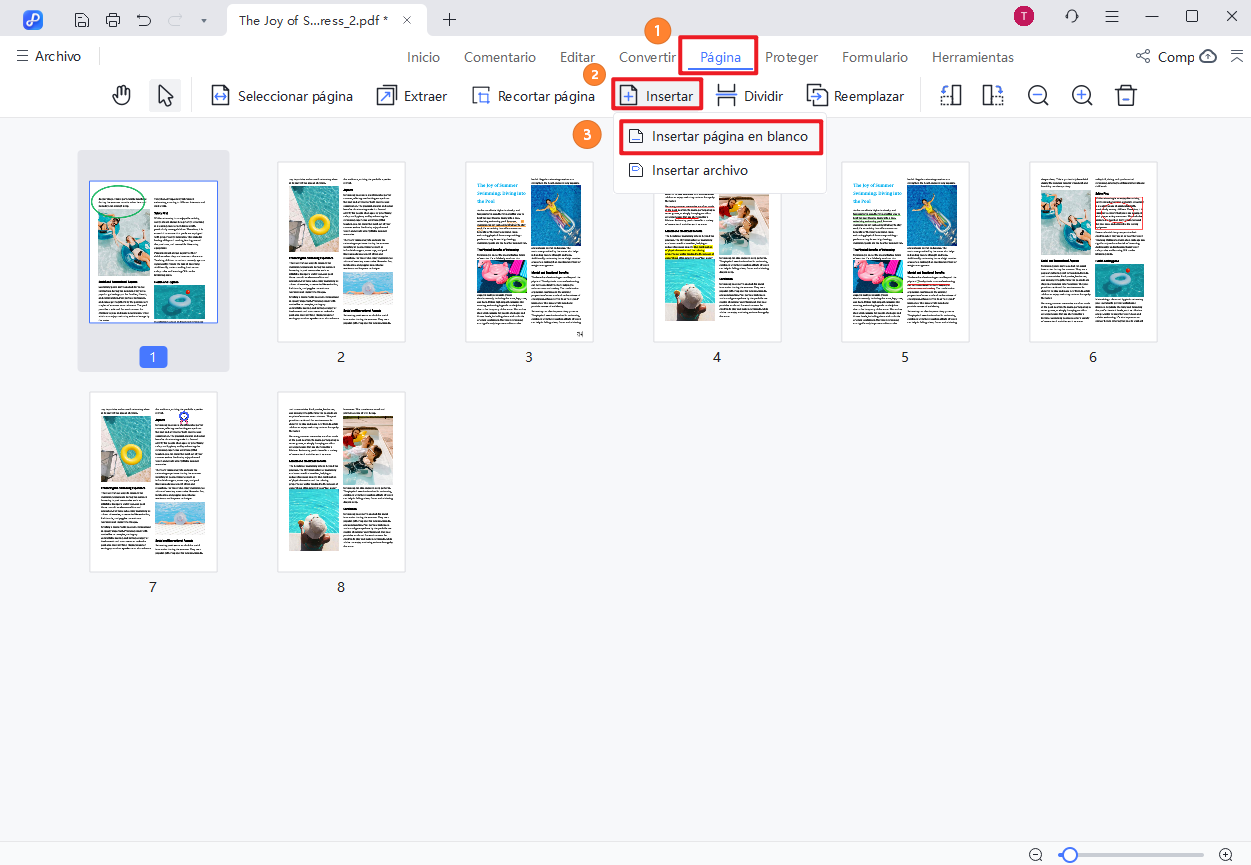Switch to the selection arrow tool
Viewport: 1251px width, 865px height.
pyautogui.click(x=166, y=95)
